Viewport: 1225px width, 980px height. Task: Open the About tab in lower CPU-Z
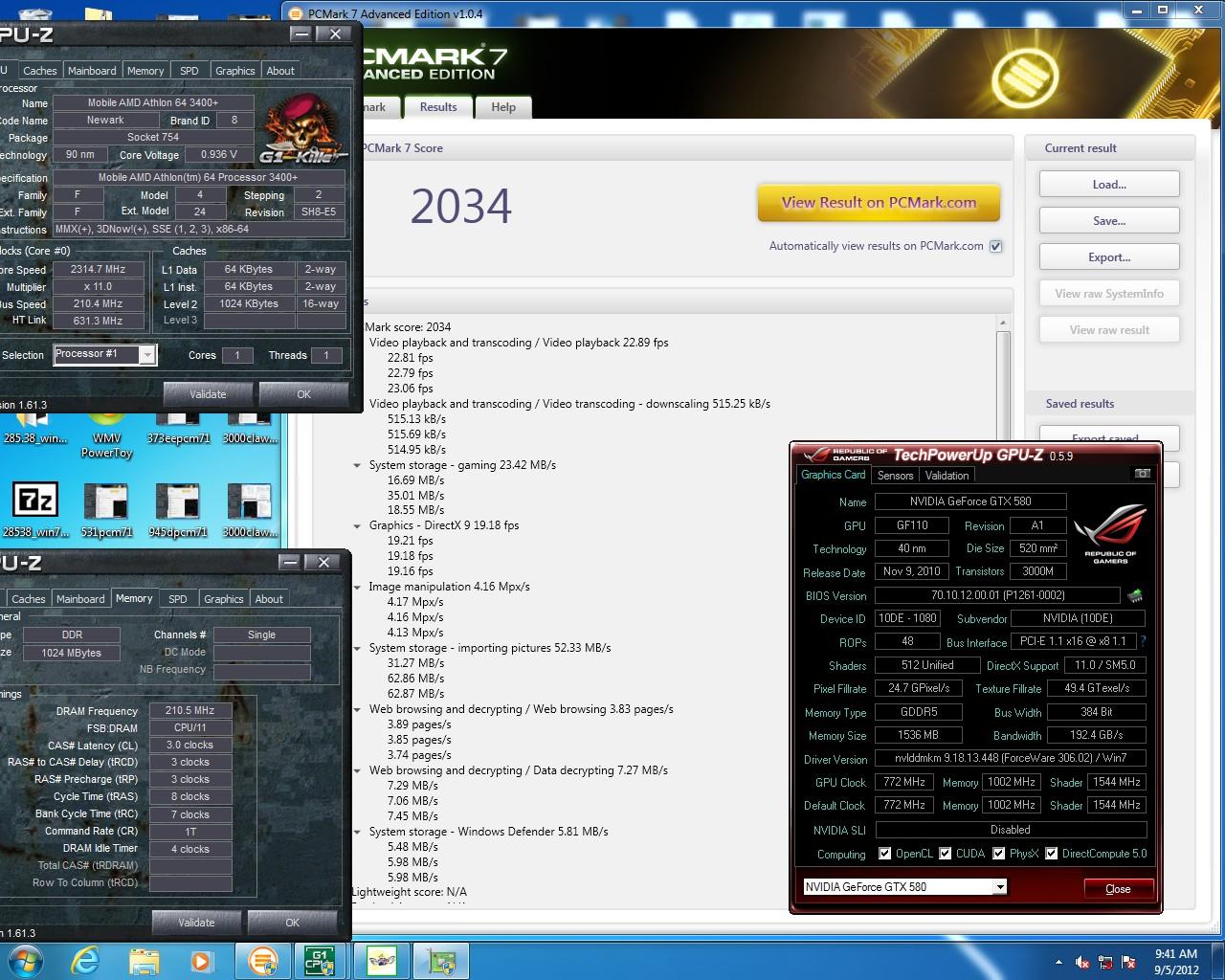pos(269,599)
